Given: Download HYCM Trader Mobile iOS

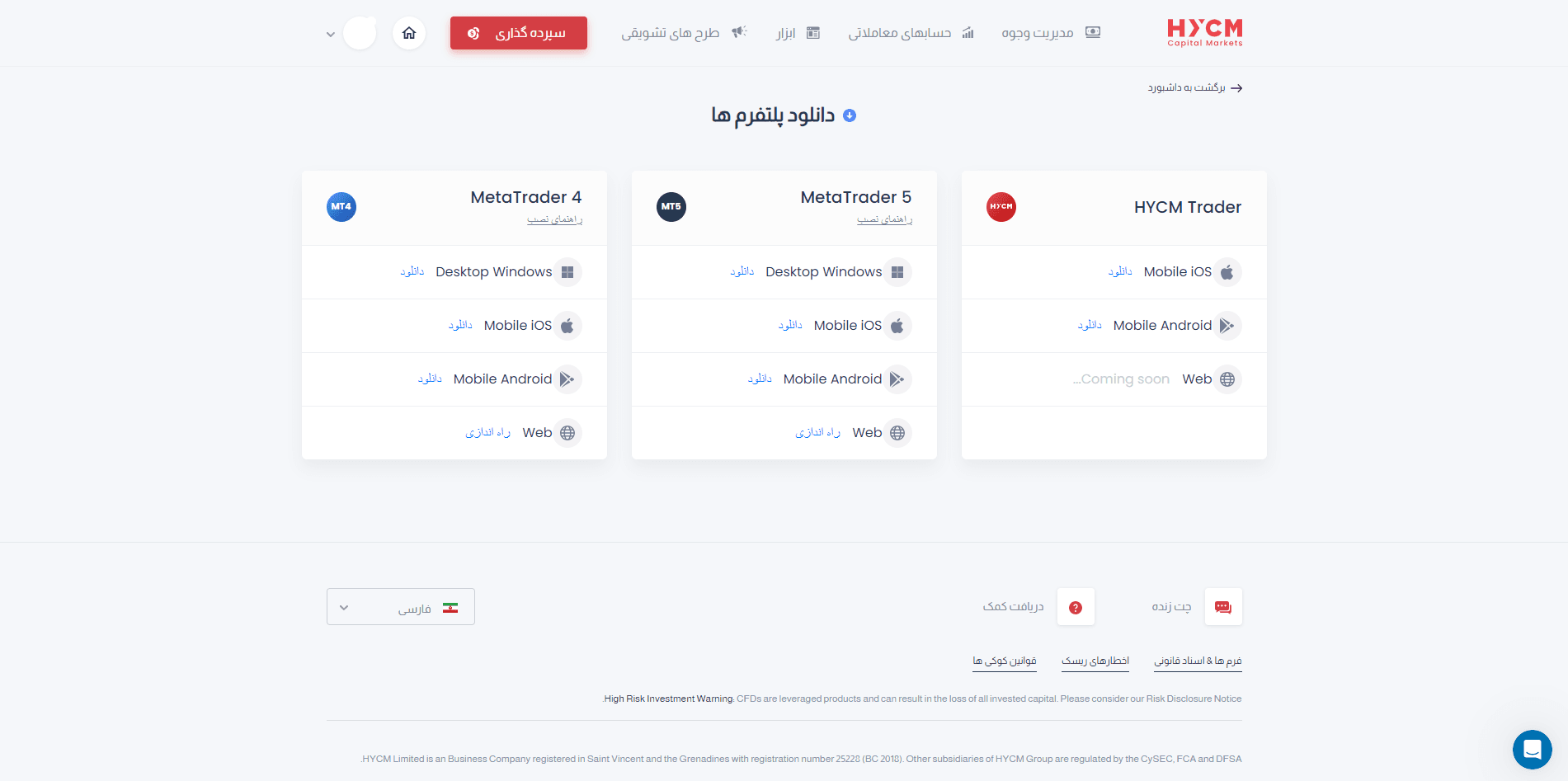Looking at the screenshot, I should coord(1120,271).
